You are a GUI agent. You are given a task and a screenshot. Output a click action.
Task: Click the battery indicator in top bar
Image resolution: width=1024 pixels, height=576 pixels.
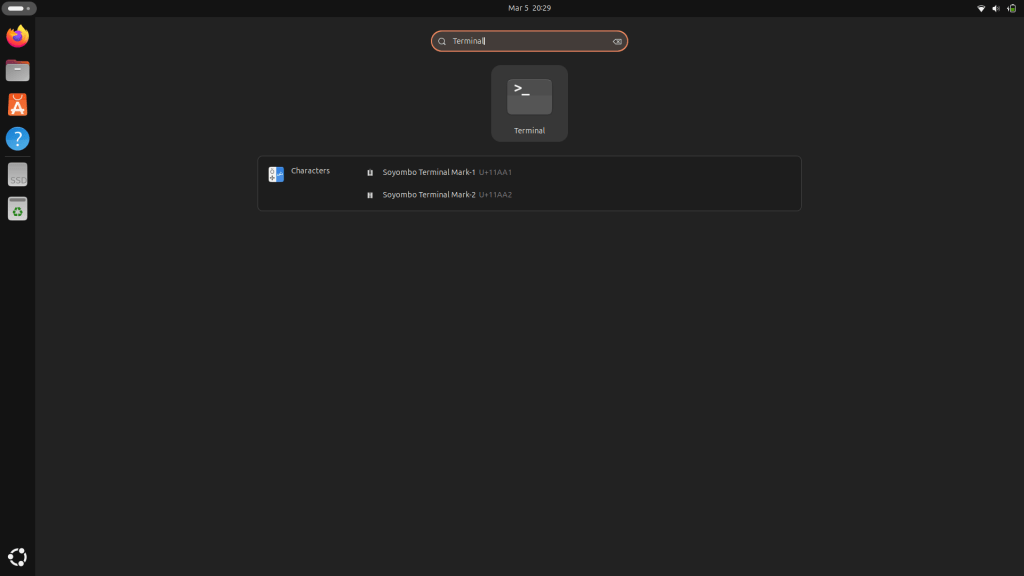[1010, 8]
